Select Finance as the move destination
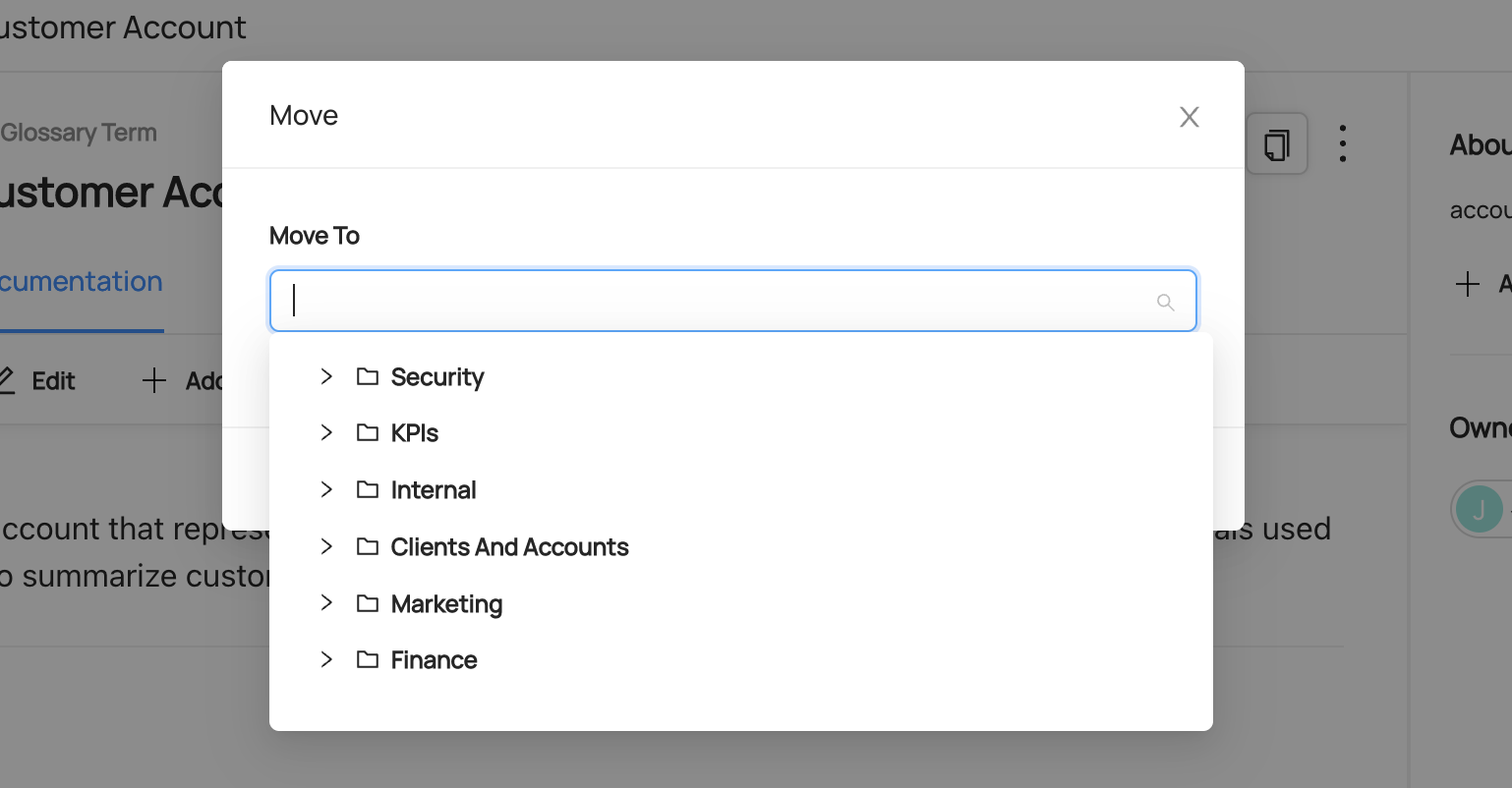The height and width of the screenshot is (788, 1512). tap(434, 660)
